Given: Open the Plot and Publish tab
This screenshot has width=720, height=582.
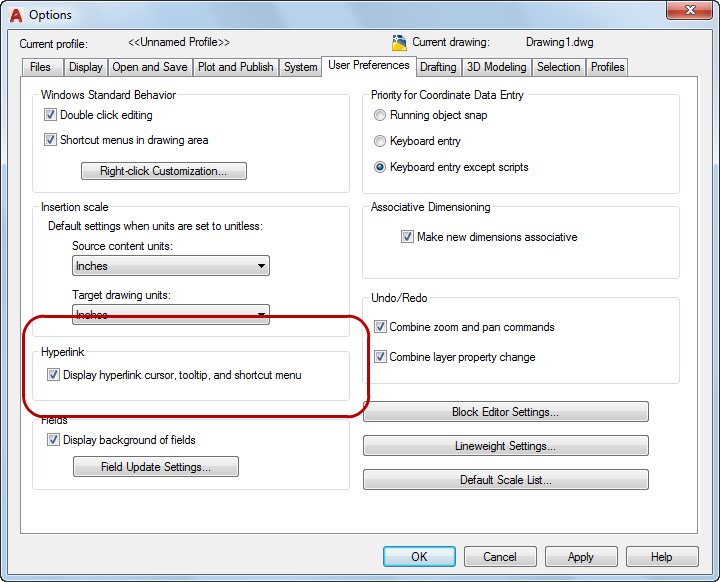Looking at the screenshot, I should 235,67.
